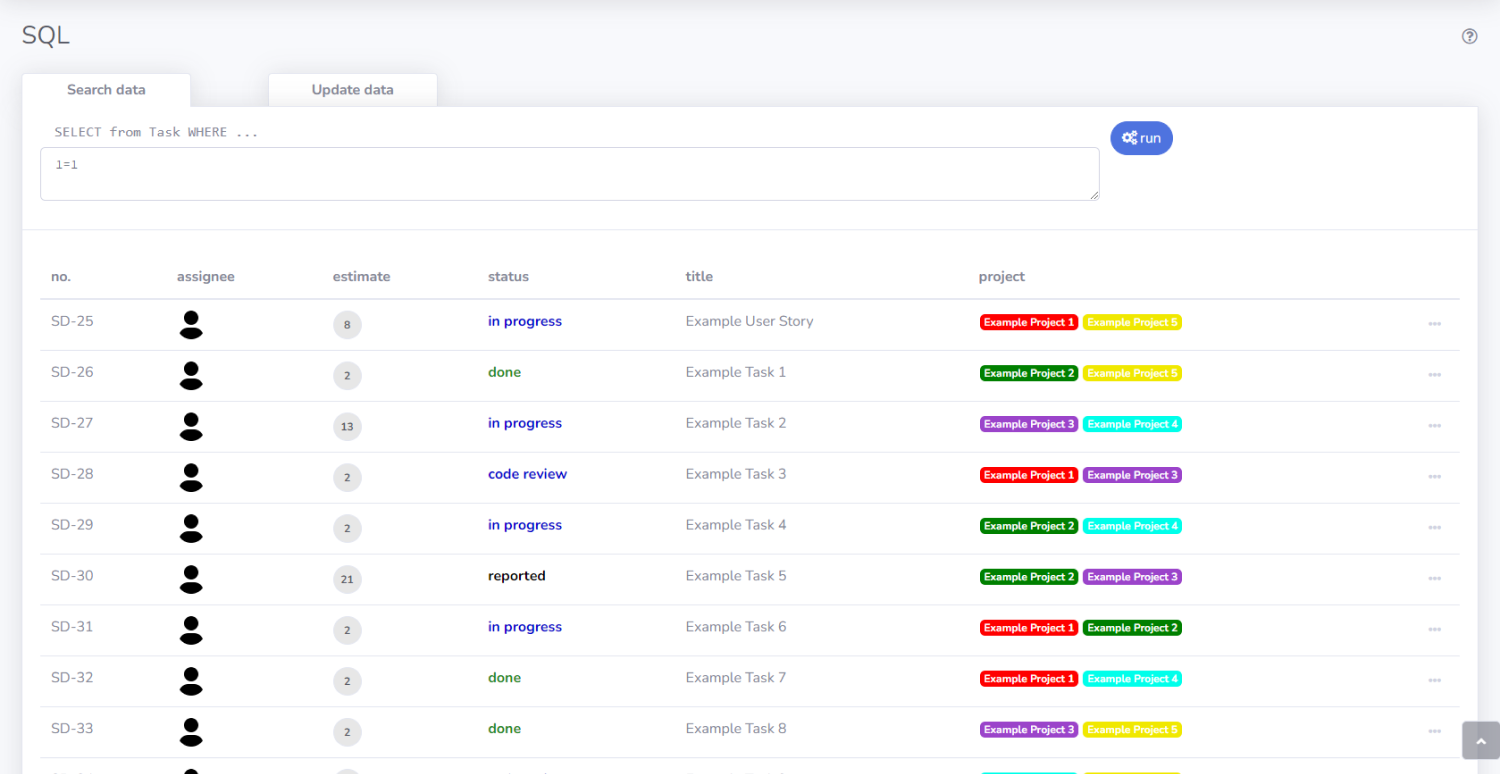The width and height of the screenshot is (1500, 774).
Task: Click estimate badge 8 in SD-25 row
Action: click(347, 325)
